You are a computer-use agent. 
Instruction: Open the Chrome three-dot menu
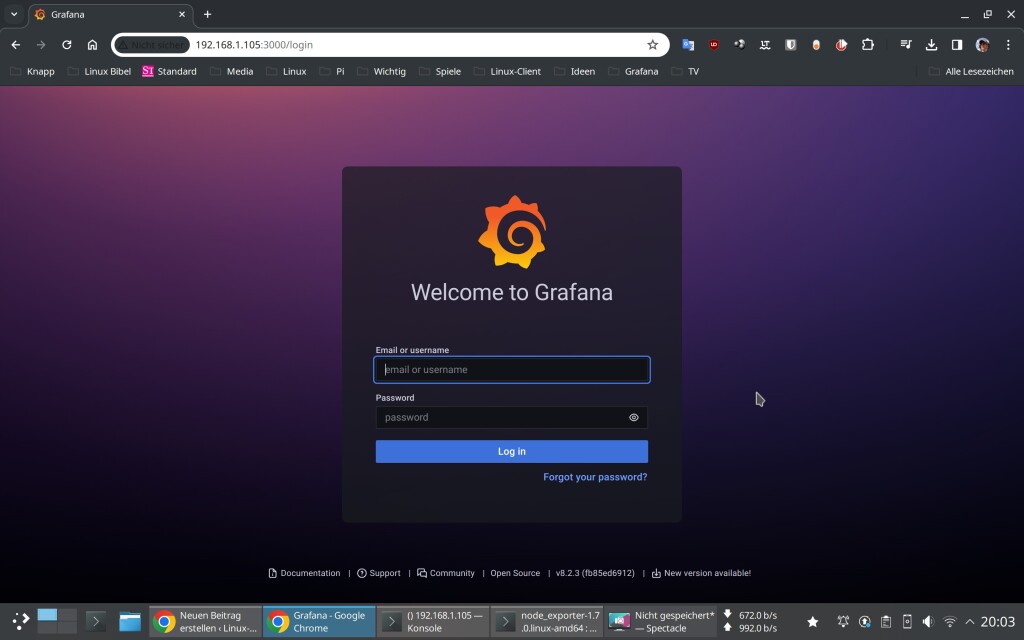tap(1008, 44)
